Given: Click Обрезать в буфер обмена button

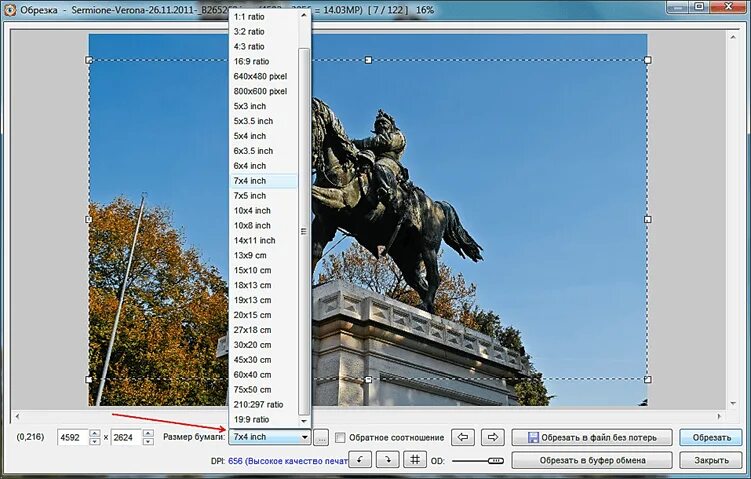Looking at the screenshot, I should coord(592,460).
